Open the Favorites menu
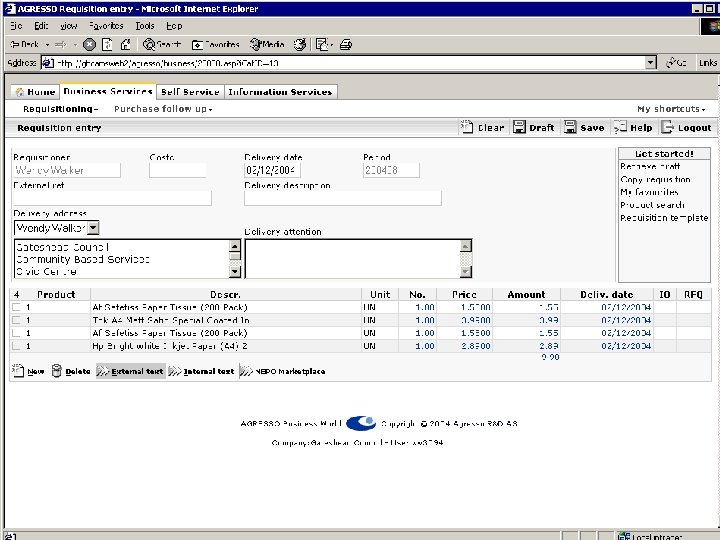Viewport: 720px width, 540px height. coord(106,26)
